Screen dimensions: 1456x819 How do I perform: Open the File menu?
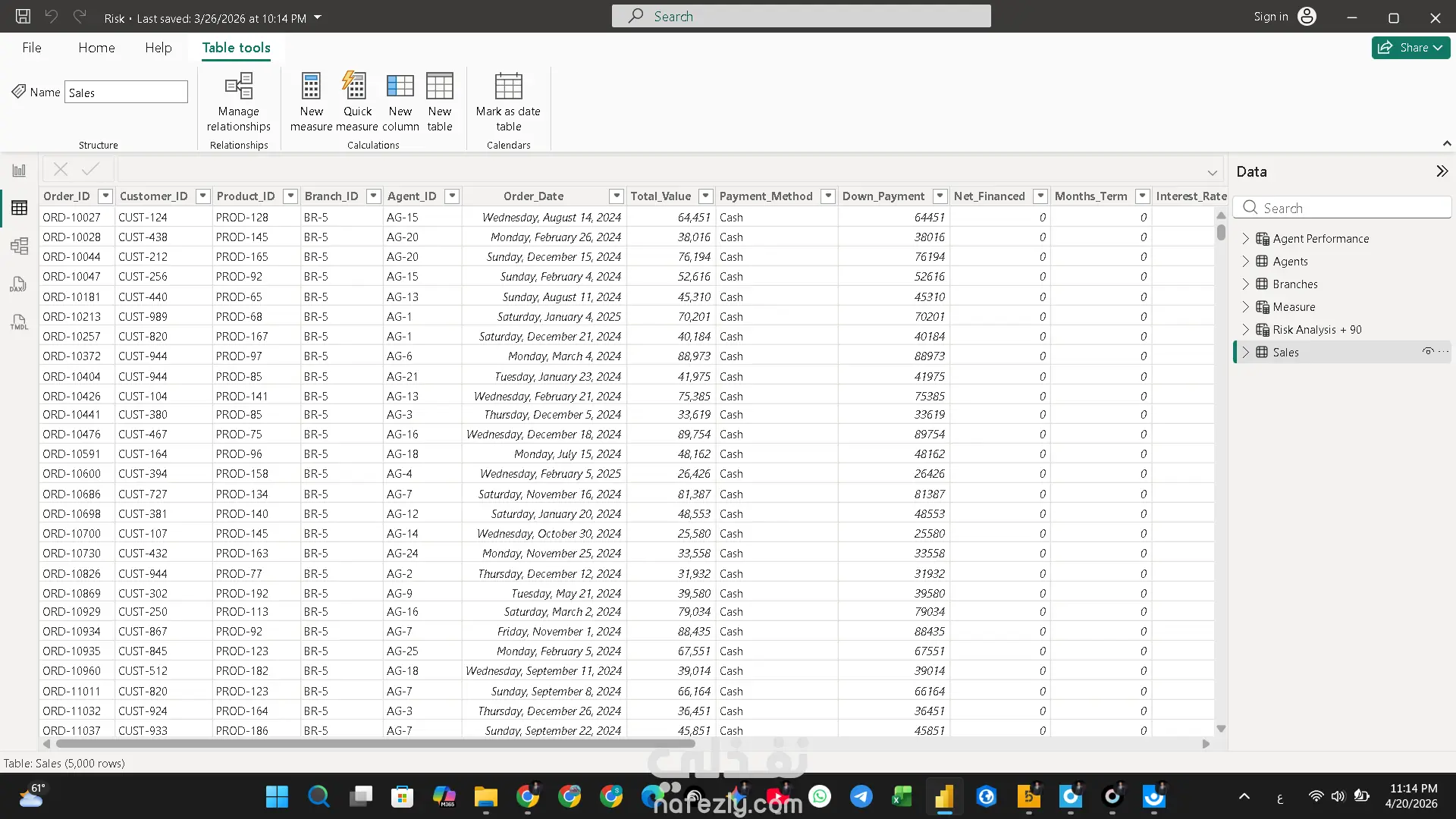tap(32, 48)
